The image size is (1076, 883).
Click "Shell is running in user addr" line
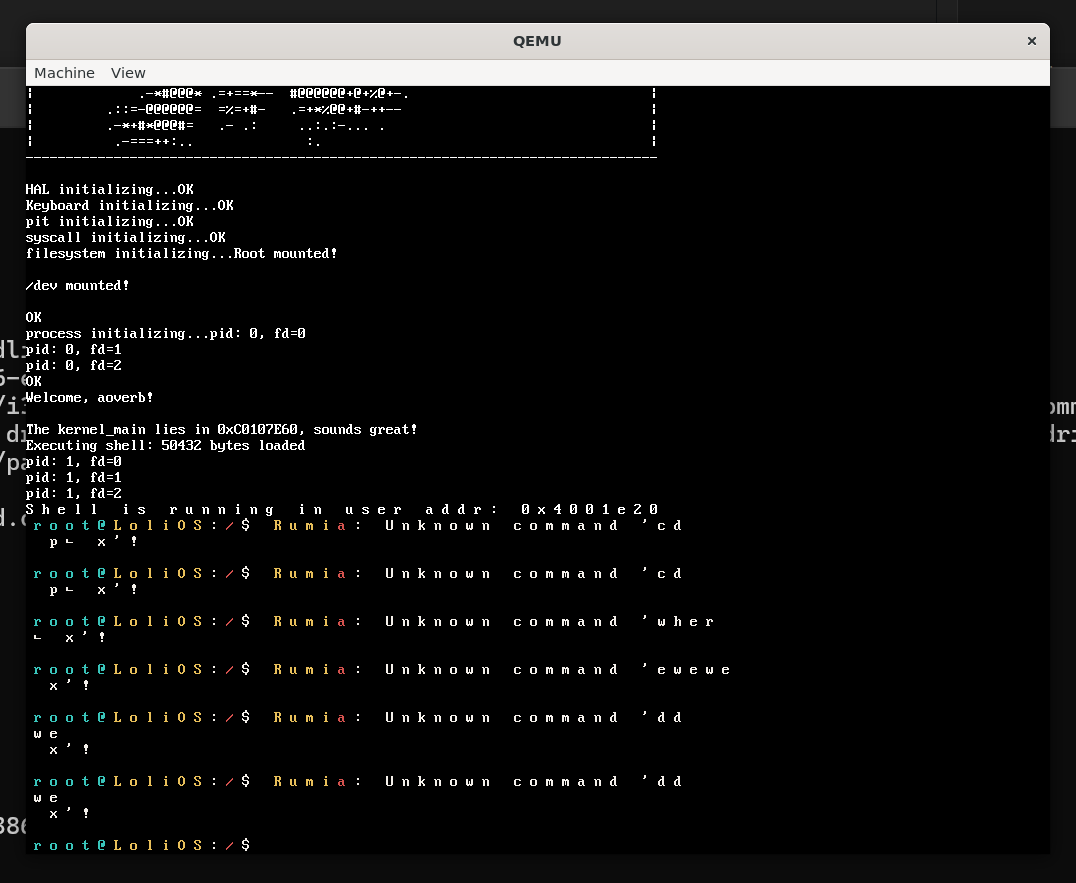342,509
